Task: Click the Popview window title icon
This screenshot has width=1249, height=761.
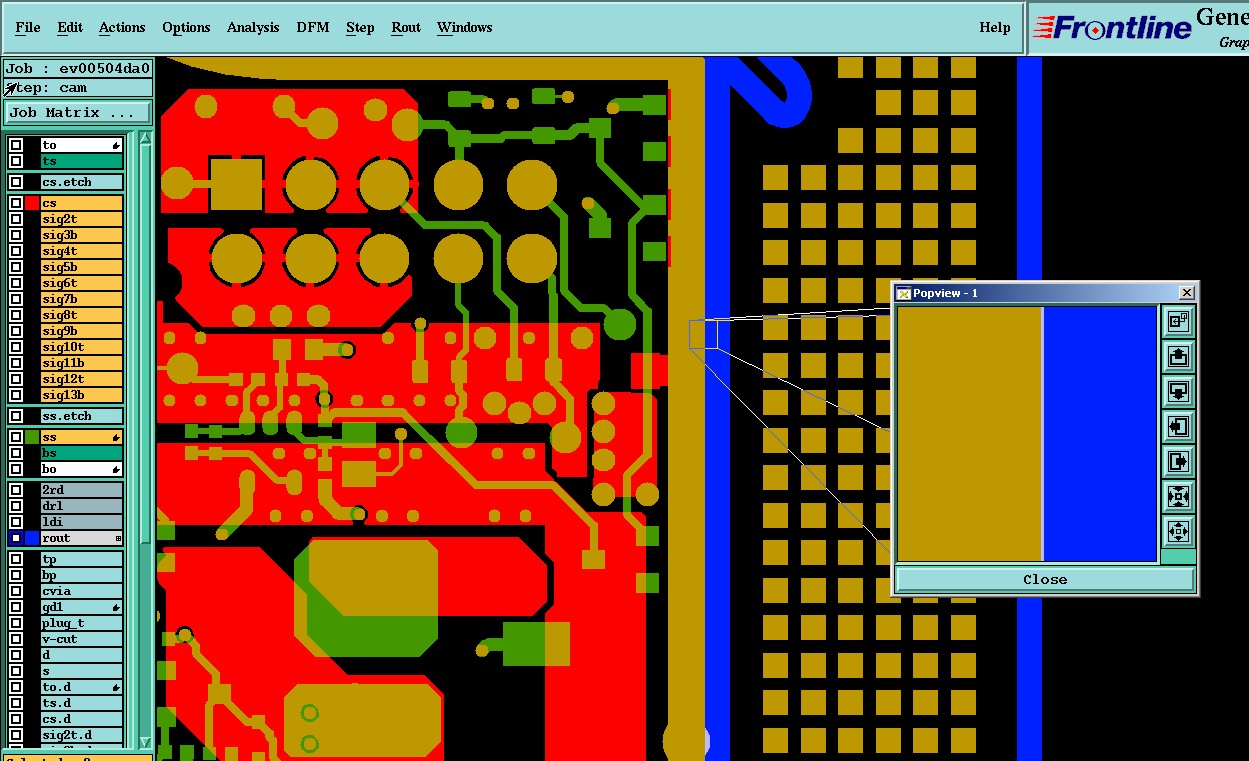Action: 903,293
